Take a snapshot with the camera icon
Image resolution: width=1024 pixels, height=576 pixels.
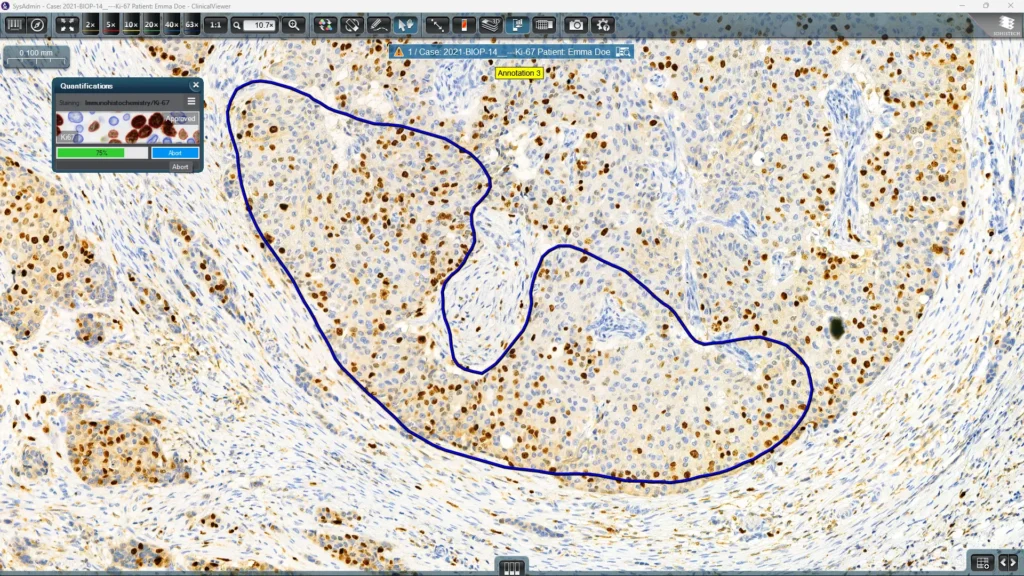click(576, 25)
